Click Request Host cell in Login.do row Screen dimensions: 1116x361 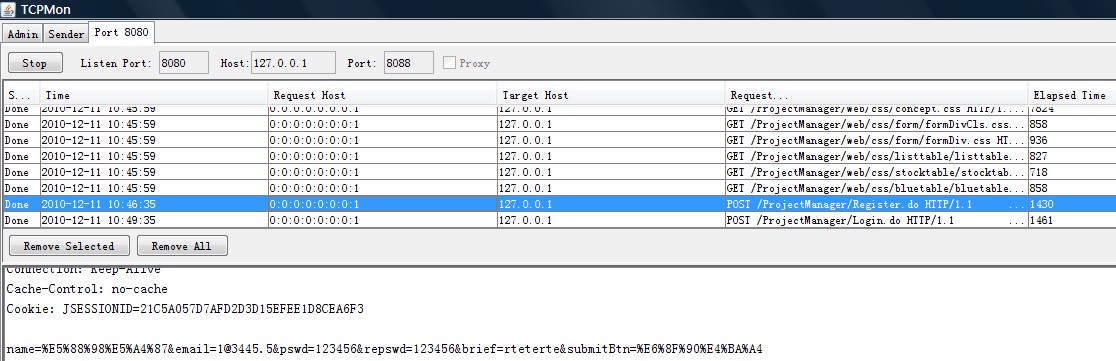(x=382, y=220)
